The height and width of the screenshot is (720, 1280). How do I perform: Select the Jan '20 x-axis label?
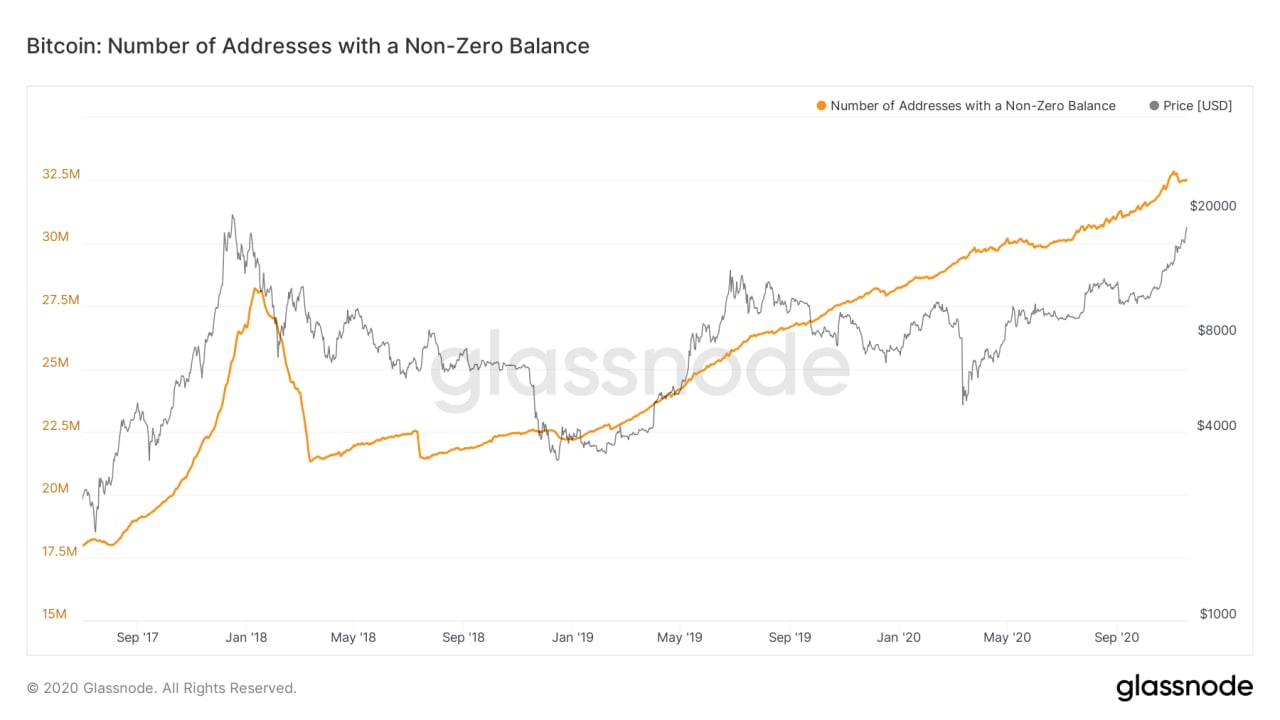[x=898, y=637]
